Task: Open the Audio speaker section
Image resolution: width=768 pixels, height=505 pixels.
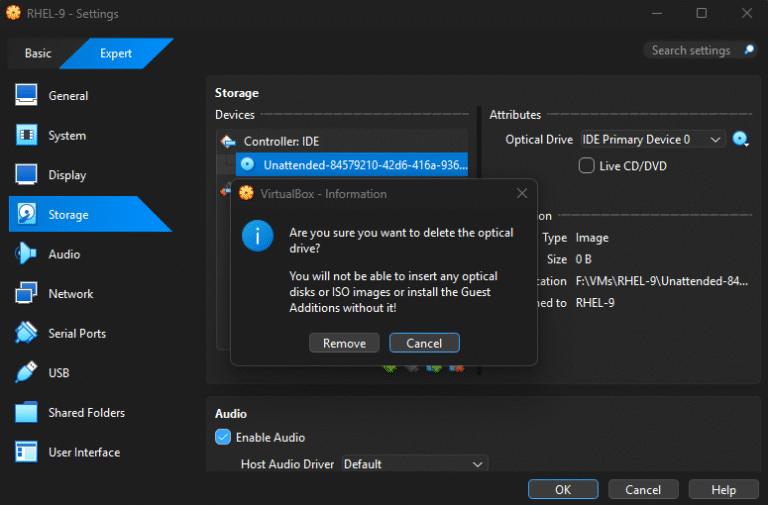Action: [27, 254]
